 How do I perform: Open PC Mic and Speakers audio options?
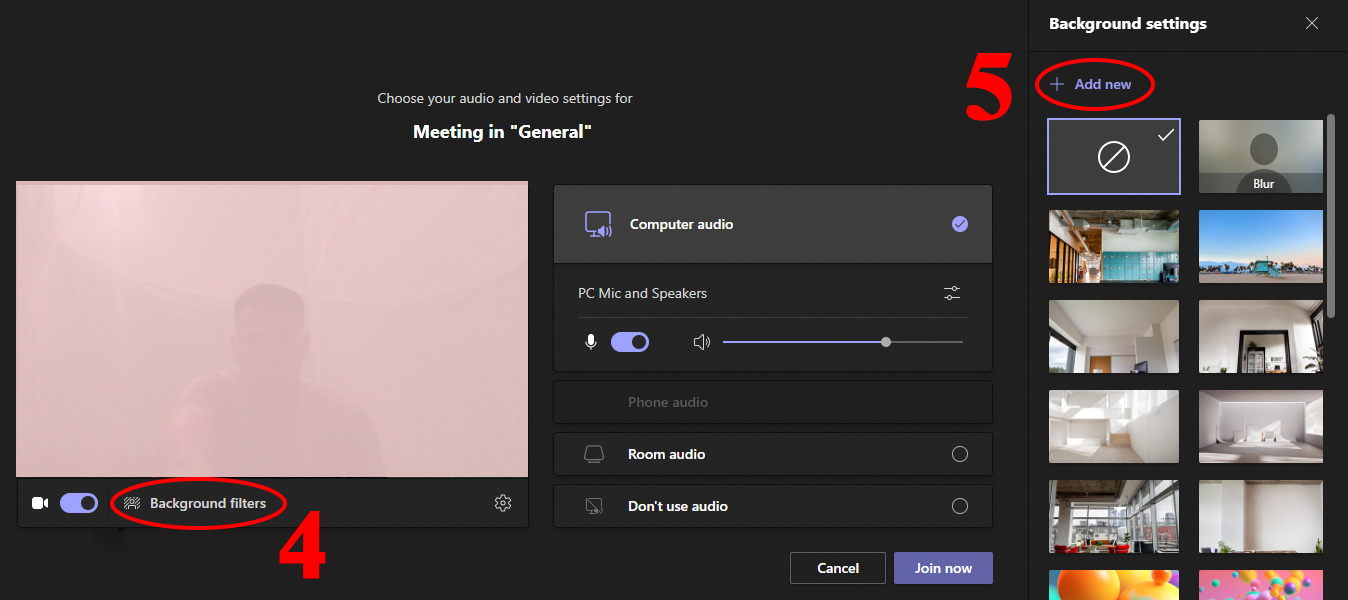pos(952,293)
